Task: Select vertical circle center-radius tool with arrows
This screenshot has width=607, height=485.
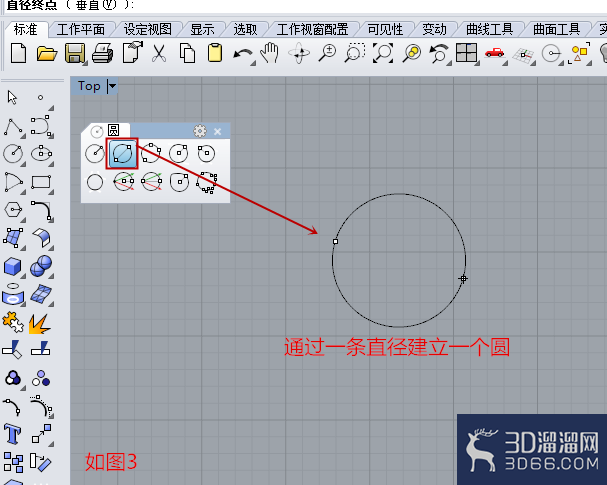Action: (x=123, y=182)
